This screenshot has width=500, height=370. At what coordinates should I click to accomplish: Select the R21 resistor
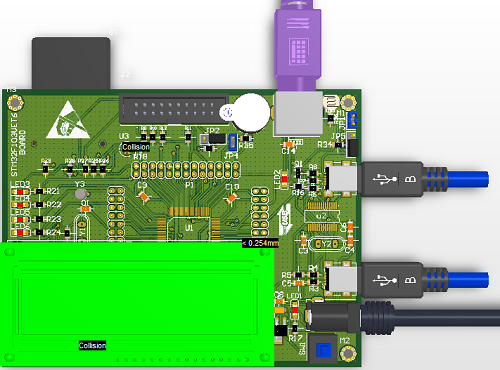coord(40,191)
